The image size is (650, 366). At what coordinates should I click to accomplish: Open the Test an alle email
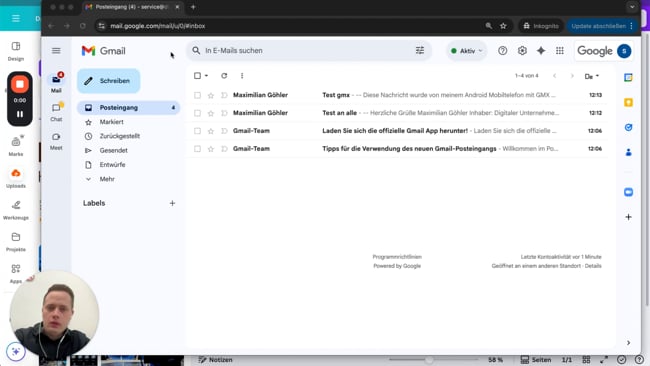click(x=397, y=113)
